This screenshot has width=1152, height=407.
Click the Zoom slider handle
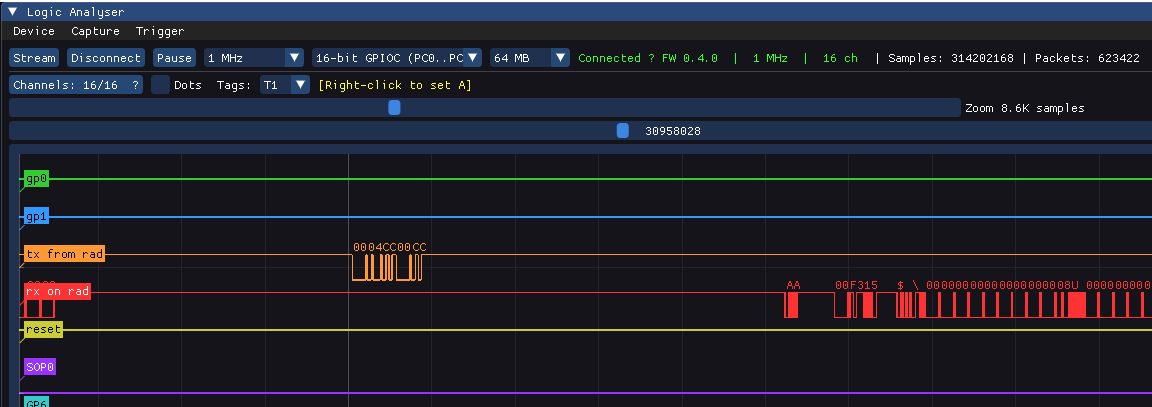(x=395, y=108)
